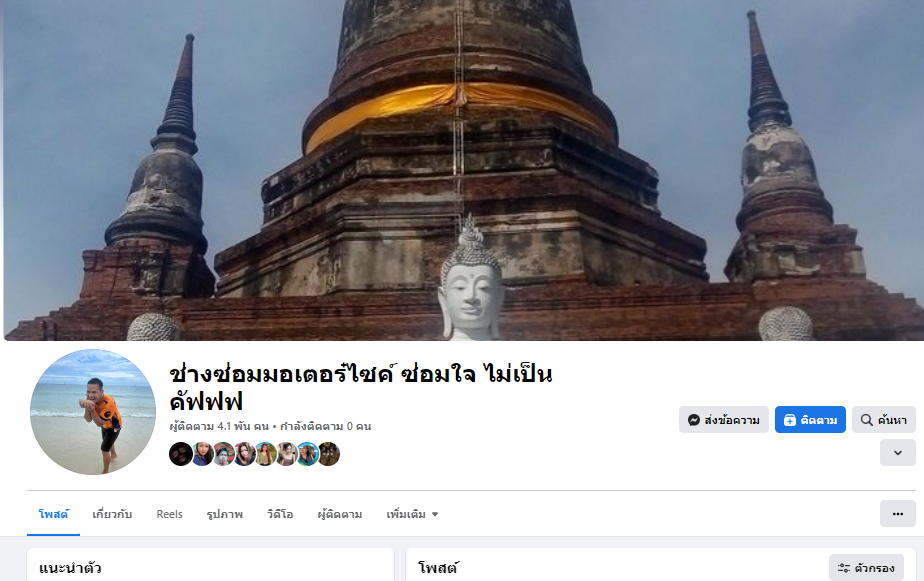Open the first follower avatar in the row
924x581 pixels.
coord(180,454)
